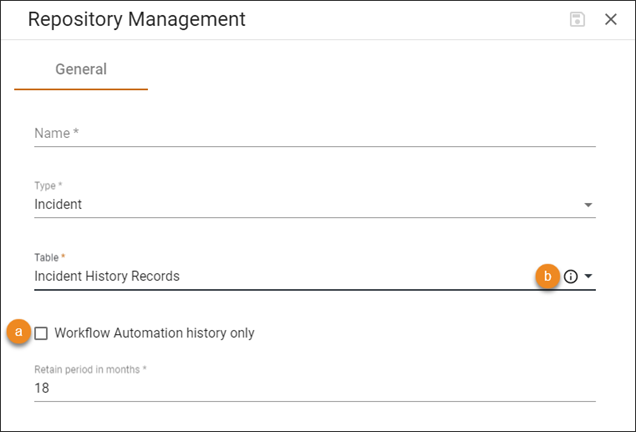Viewport: 636px width, 432px height.
Task: Enable Workflow Automation history only checkbox
Action: (41, 333)
